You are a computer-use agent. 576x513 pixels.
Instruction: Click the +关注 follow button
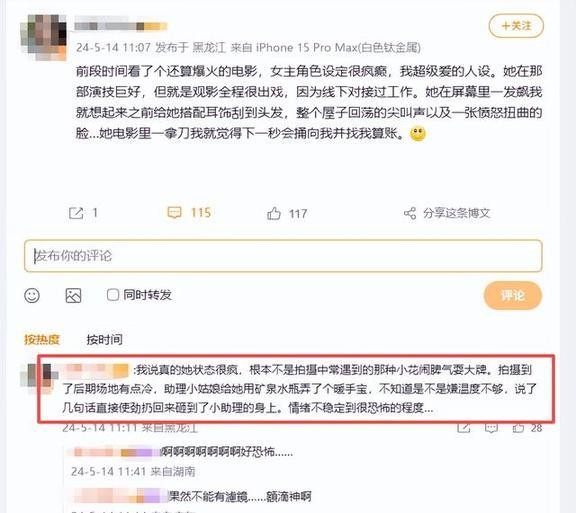pos(516,26)
